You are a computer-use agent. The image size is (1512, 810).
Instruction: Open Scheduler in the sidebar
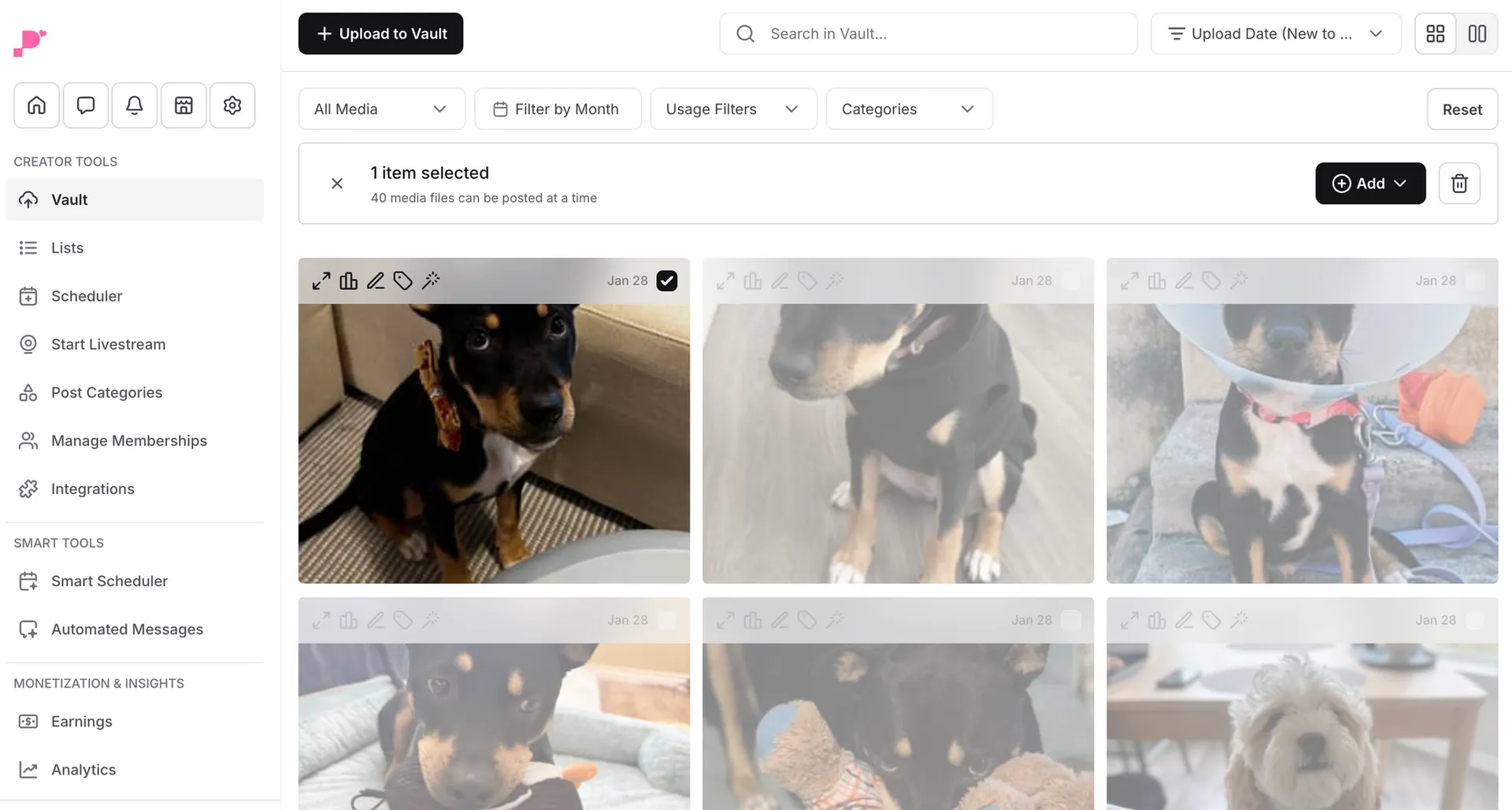tap(87, 296)
